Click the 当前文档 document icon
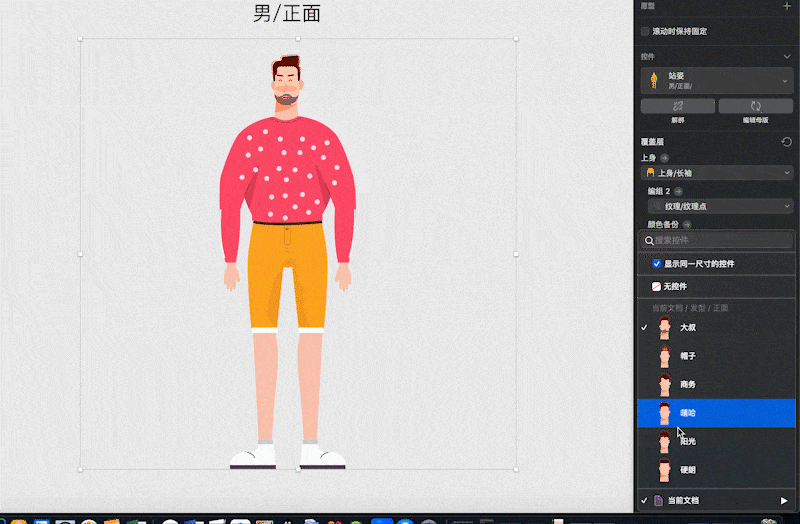 pyautogui.click(x=659, y=501)
